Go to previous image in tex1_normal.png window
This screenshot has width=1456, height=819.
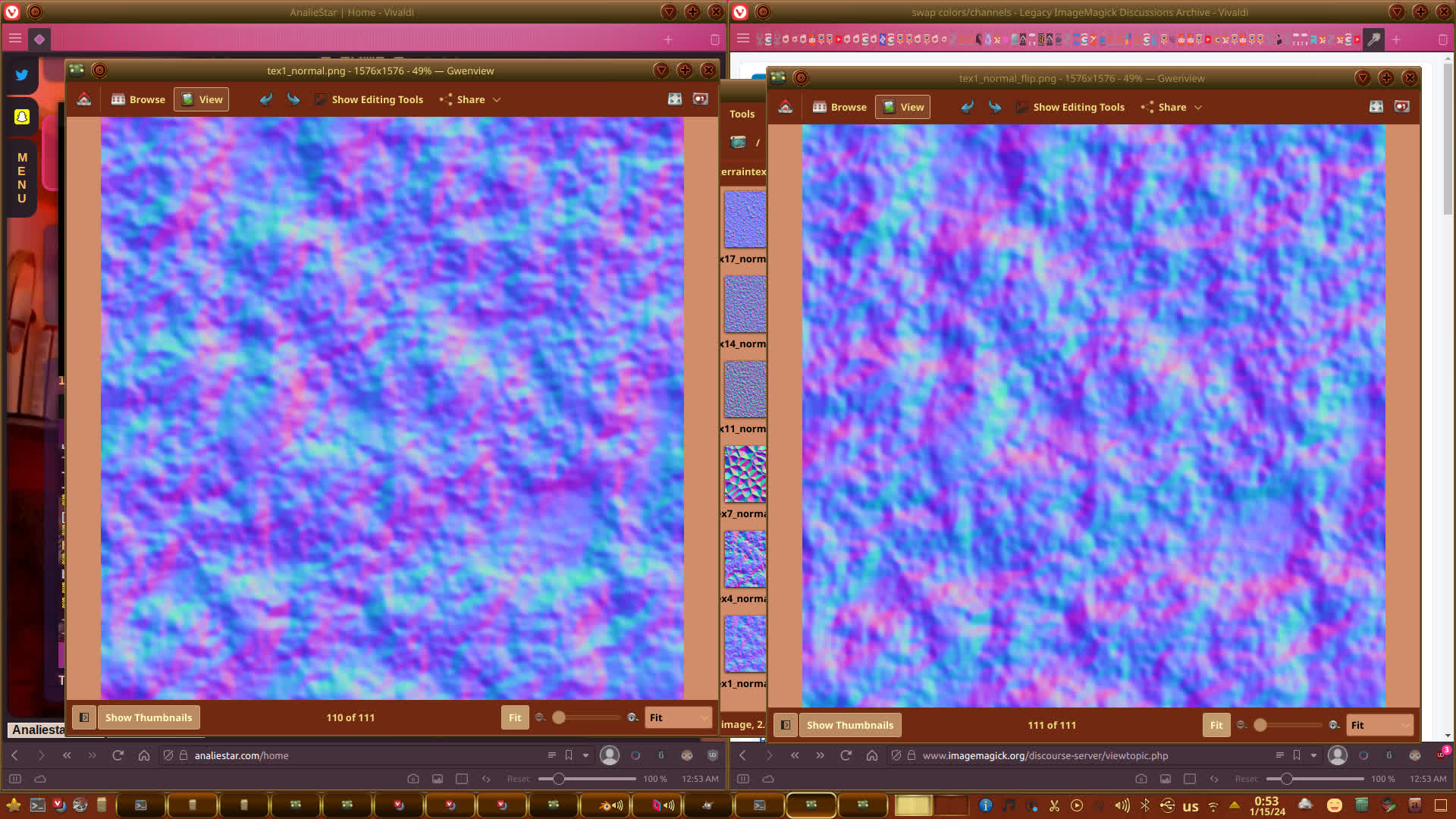[266, 99]
